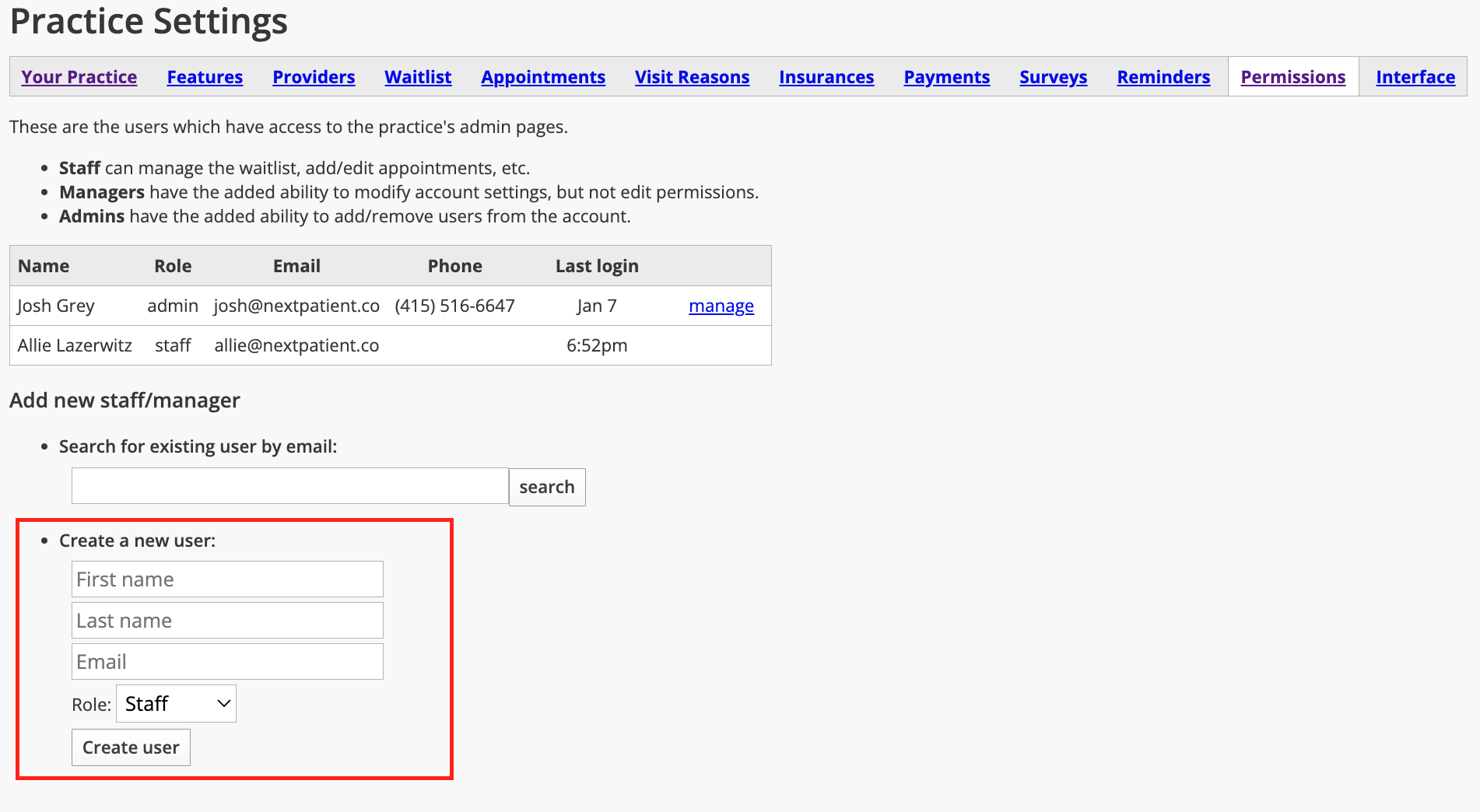This screenshot has width=1480, height=812.
Task: Click the Role column header
Action: [173, 266]
